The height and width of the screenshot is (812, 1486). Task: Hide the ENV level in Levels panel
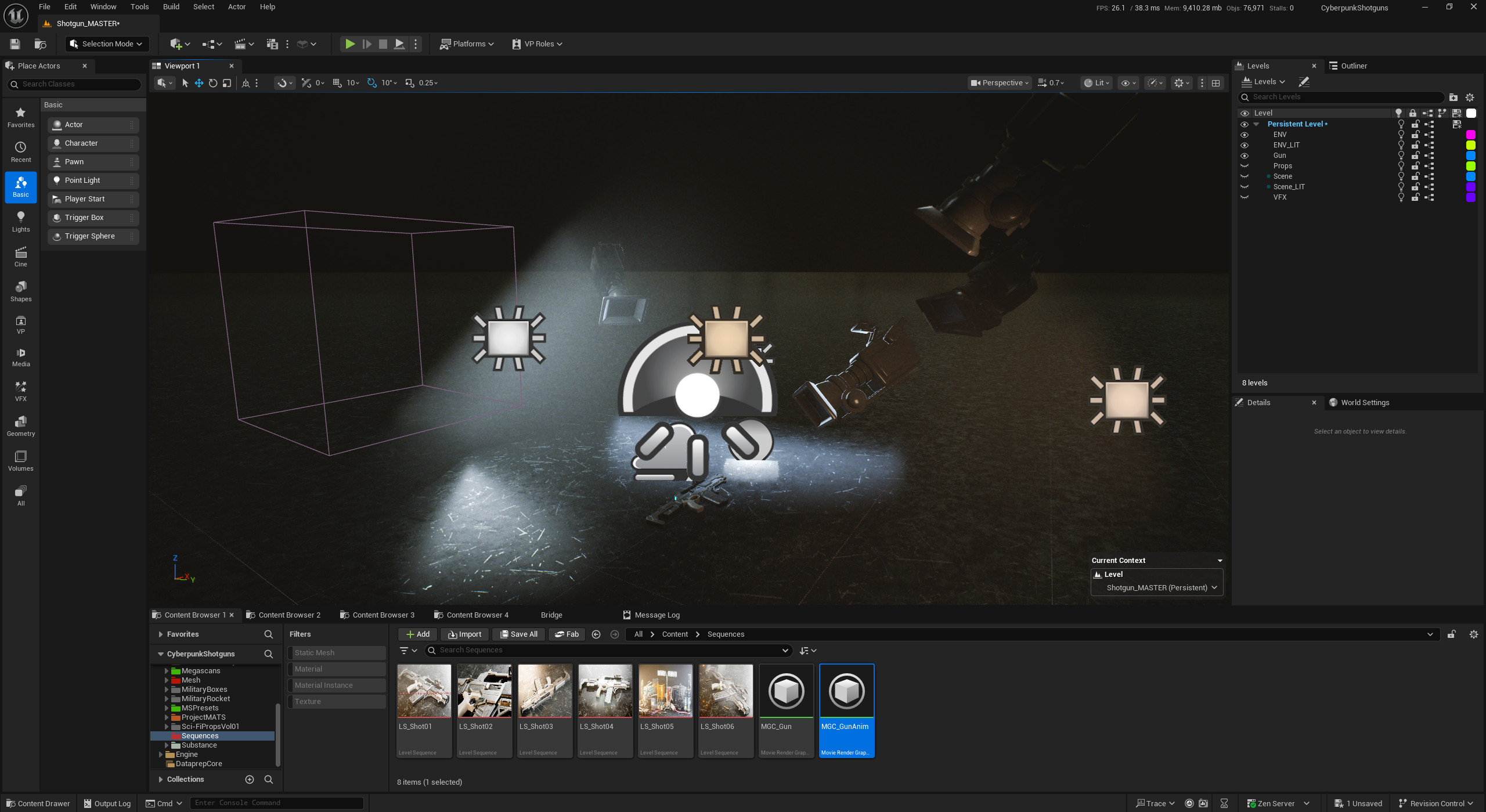pyautogui.click(x=1245, y=134)
